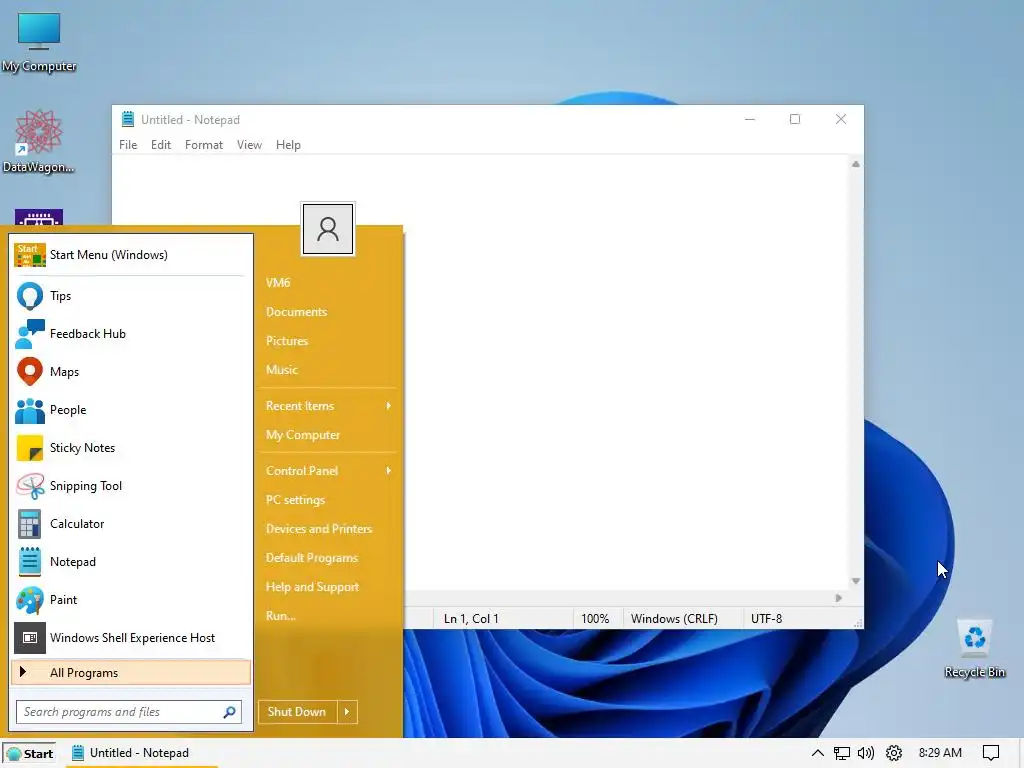Click settings gear in system tray
This screenshot has height=768, width=1024.
pos(894,753)
